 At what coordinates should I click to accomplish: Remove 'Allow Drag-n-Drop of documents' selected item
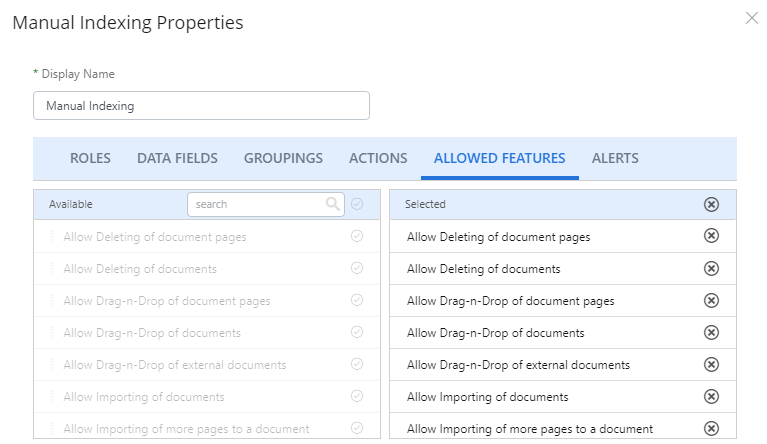(711, 333)
